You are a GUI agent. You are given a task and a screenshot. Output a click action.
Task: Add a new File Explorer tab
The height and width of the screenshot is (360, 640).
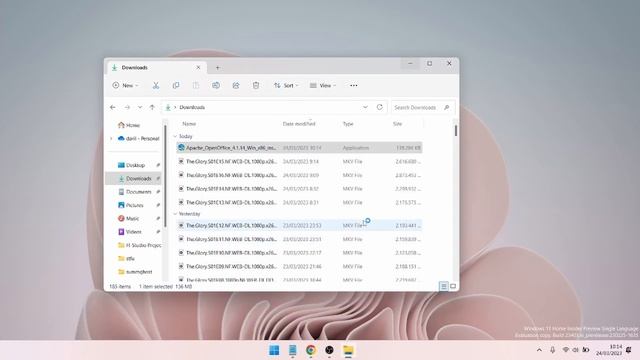point(218,67)
